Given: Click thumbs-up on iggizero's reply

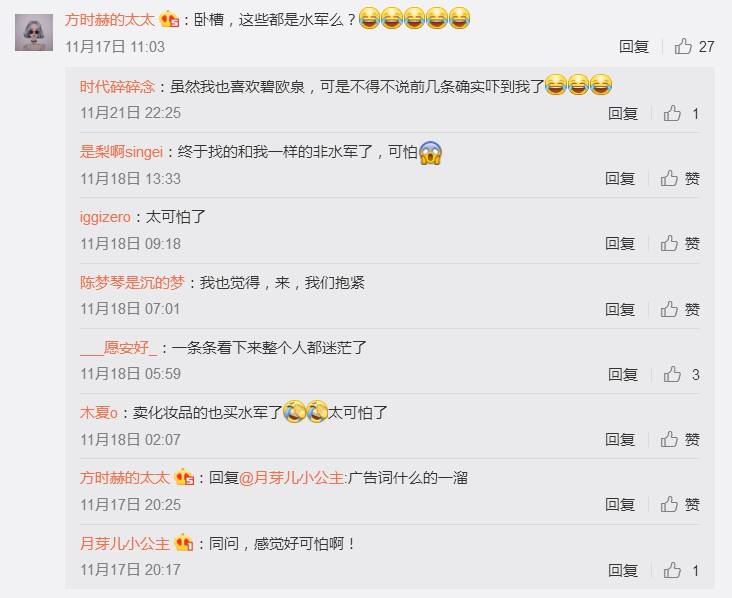Looking at the screenshot, I should click(x=669, y=244).
